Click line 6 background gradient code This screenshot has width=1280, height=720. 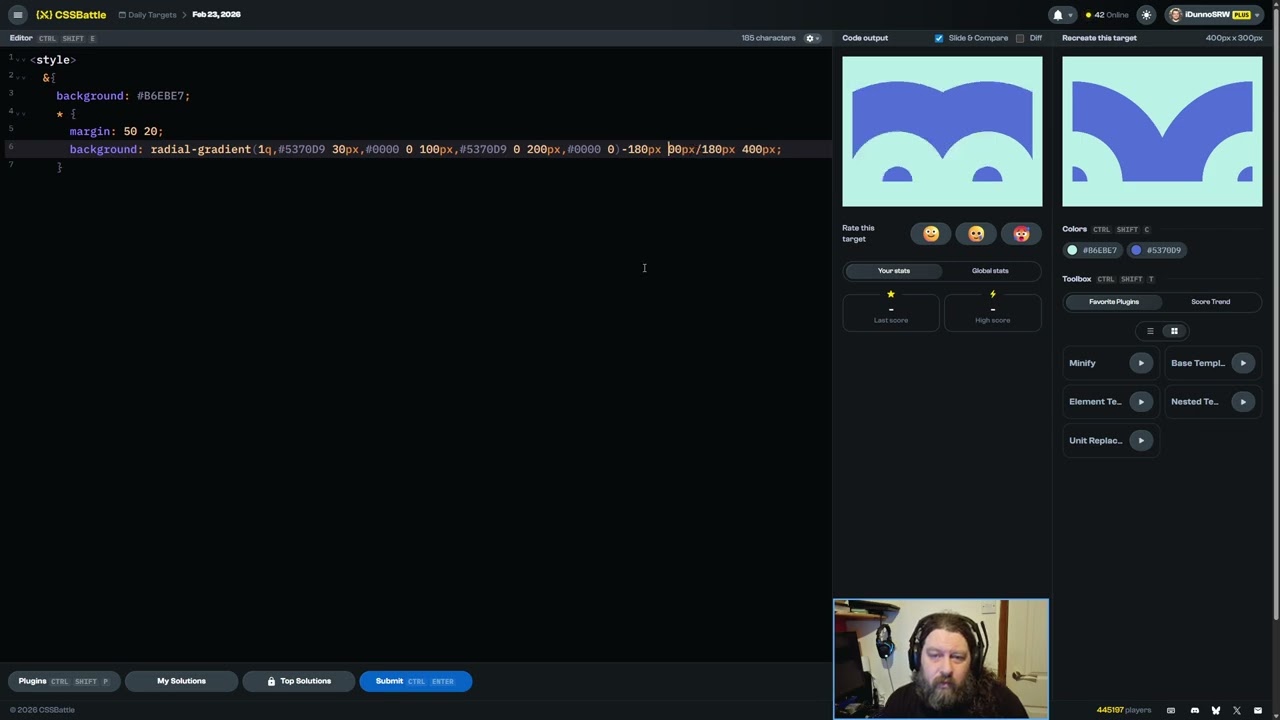pyautogui.click(x=425, y=149)
